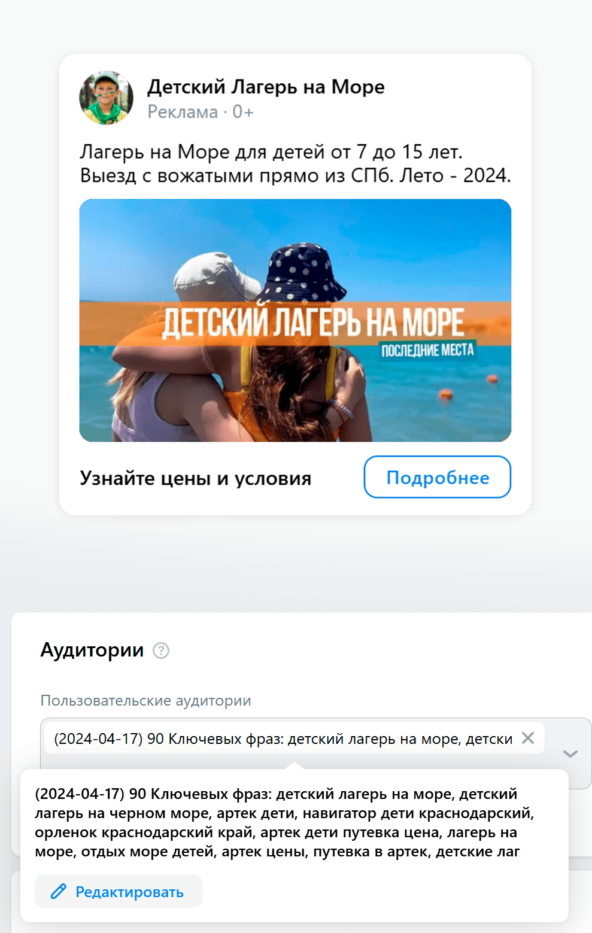Click the key phrases tooltip text
The height and width of the screenshot is (933, 592).
284,822
